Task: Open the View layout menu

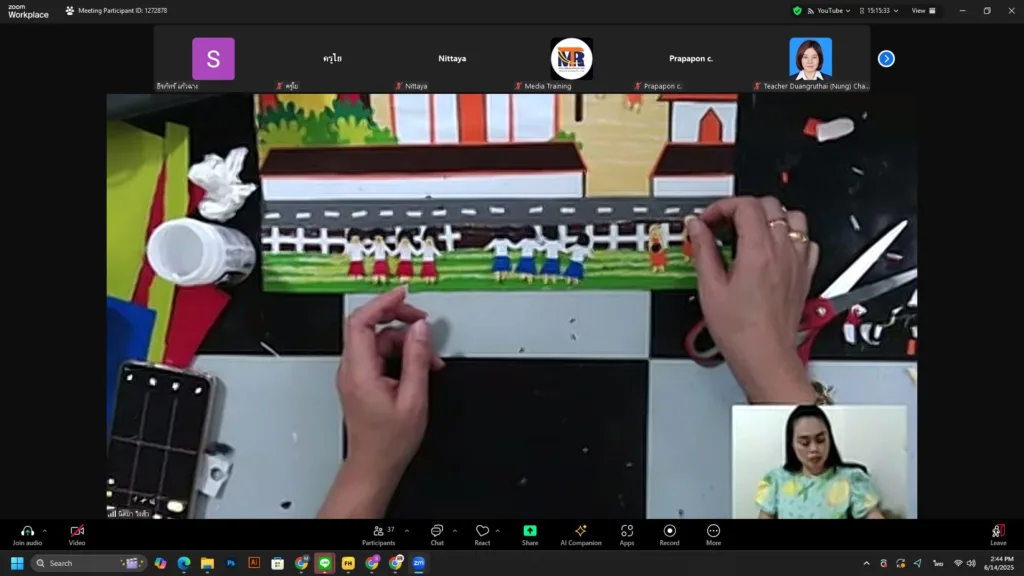Action: (923, 11)
